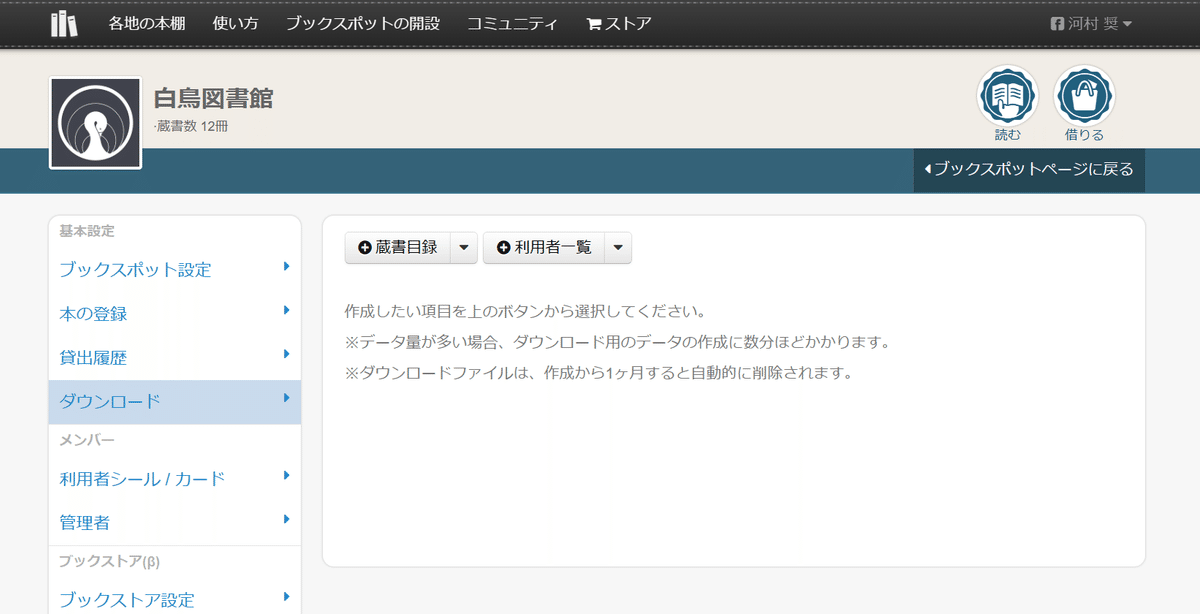Image resolution: width=1200 pixels, height=614 pixels.
Task: Click arrow beside 貸出履歴
Action: click(286, 353)
